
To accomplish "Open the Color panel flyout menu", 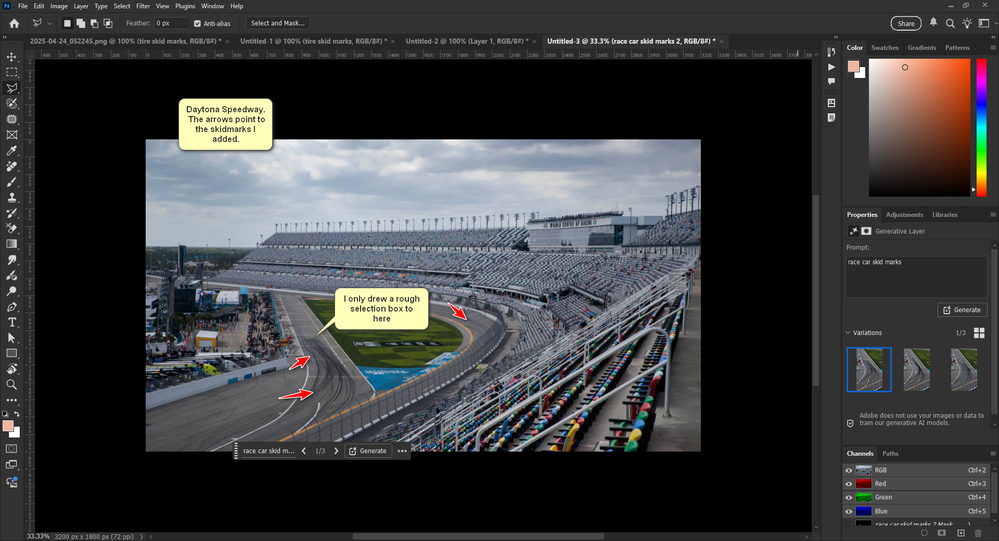I will tap(993, 48).
